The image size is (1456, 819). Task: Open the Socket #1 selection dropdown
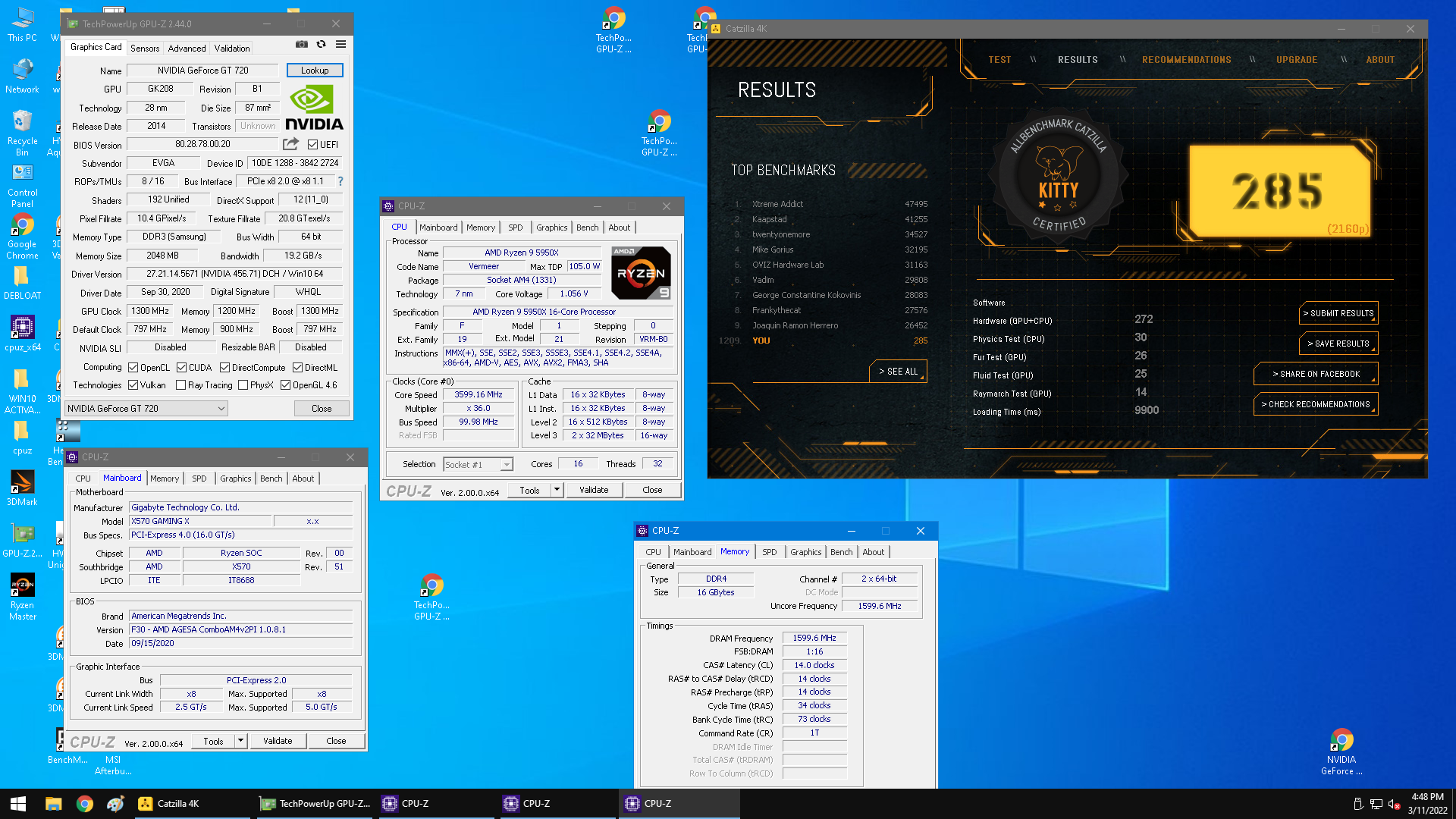click(478, 464)
